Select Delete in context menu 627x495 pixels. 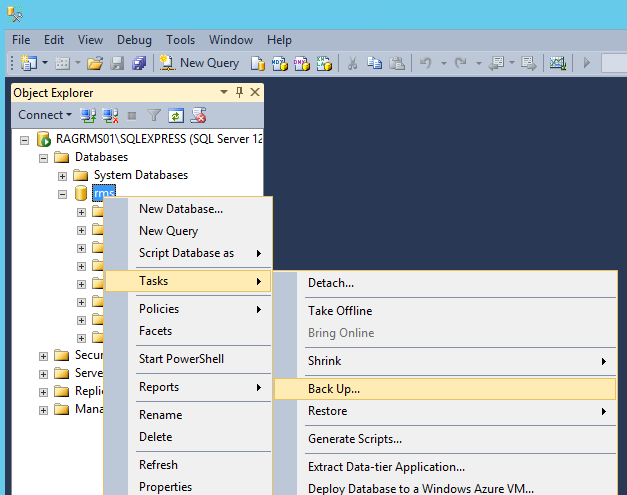tap(188, 437)
